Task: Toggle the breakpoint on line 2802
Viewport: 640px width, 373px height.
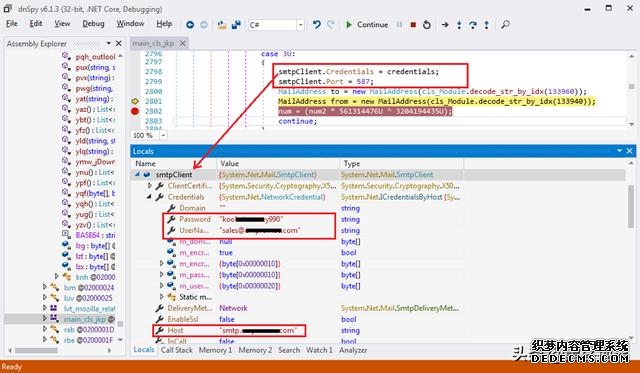Action: pyautogui.click(x=135, y=111)
